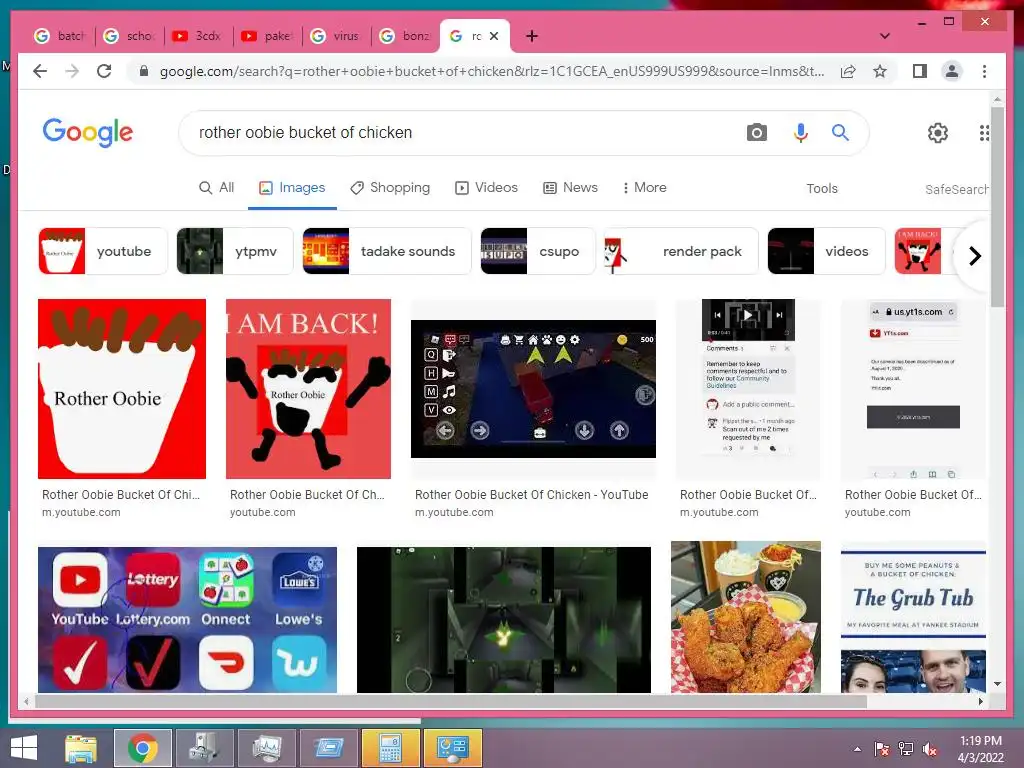Open File Explorer from the taskbar
1024x768 pixels.
click(x=80, y=748)
